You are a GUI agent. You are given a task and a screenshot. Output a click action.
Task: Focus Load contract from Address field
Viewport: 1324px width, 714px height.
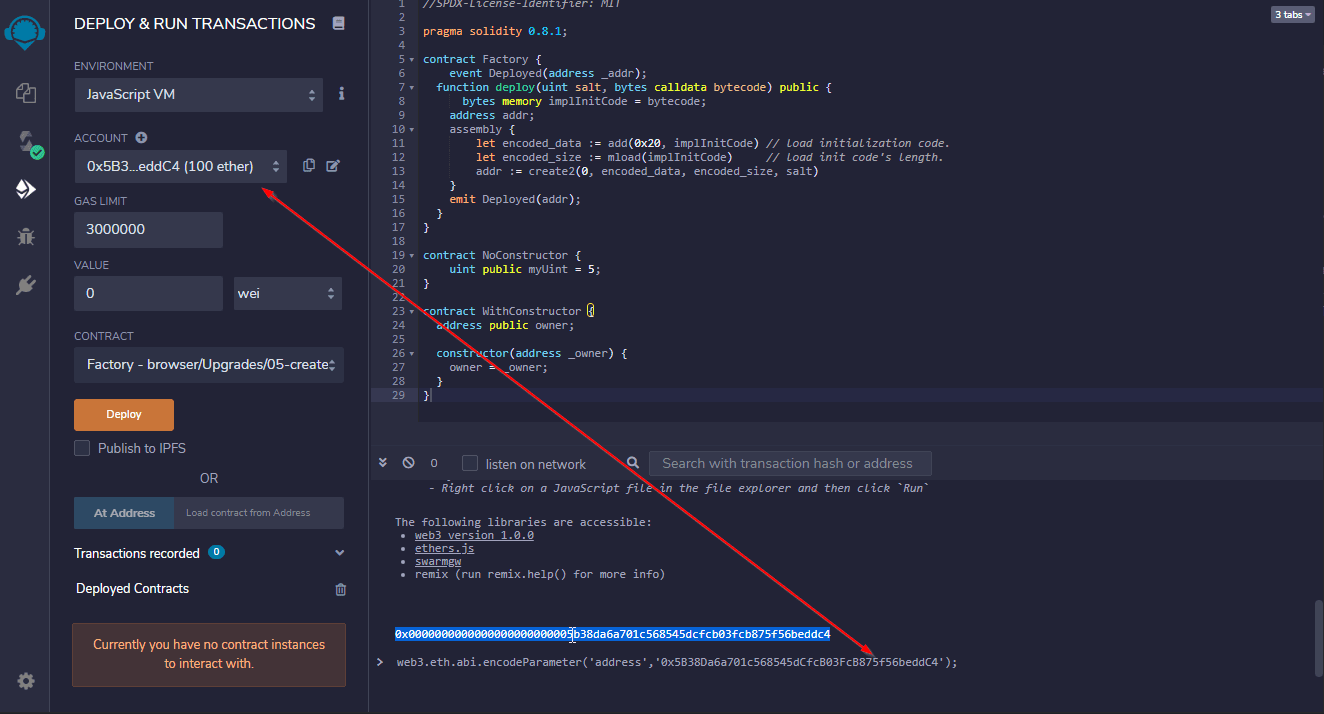(259, 513)
